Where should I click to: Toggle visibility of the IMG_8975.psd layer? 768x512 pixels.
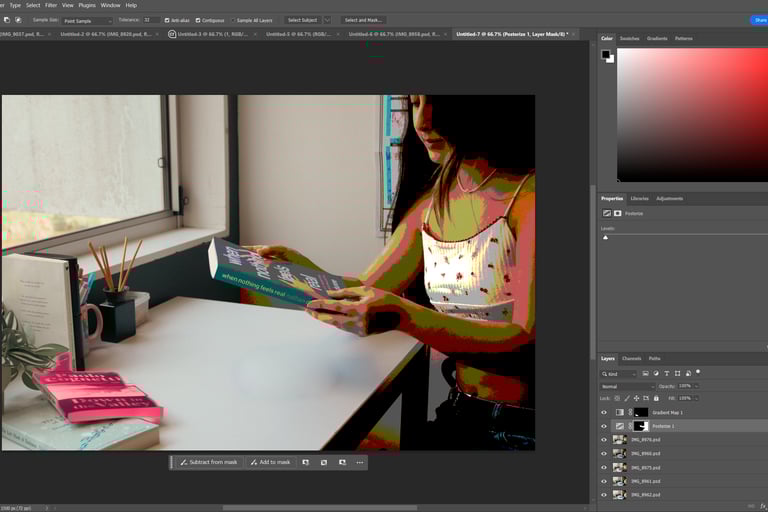[604, 467]
